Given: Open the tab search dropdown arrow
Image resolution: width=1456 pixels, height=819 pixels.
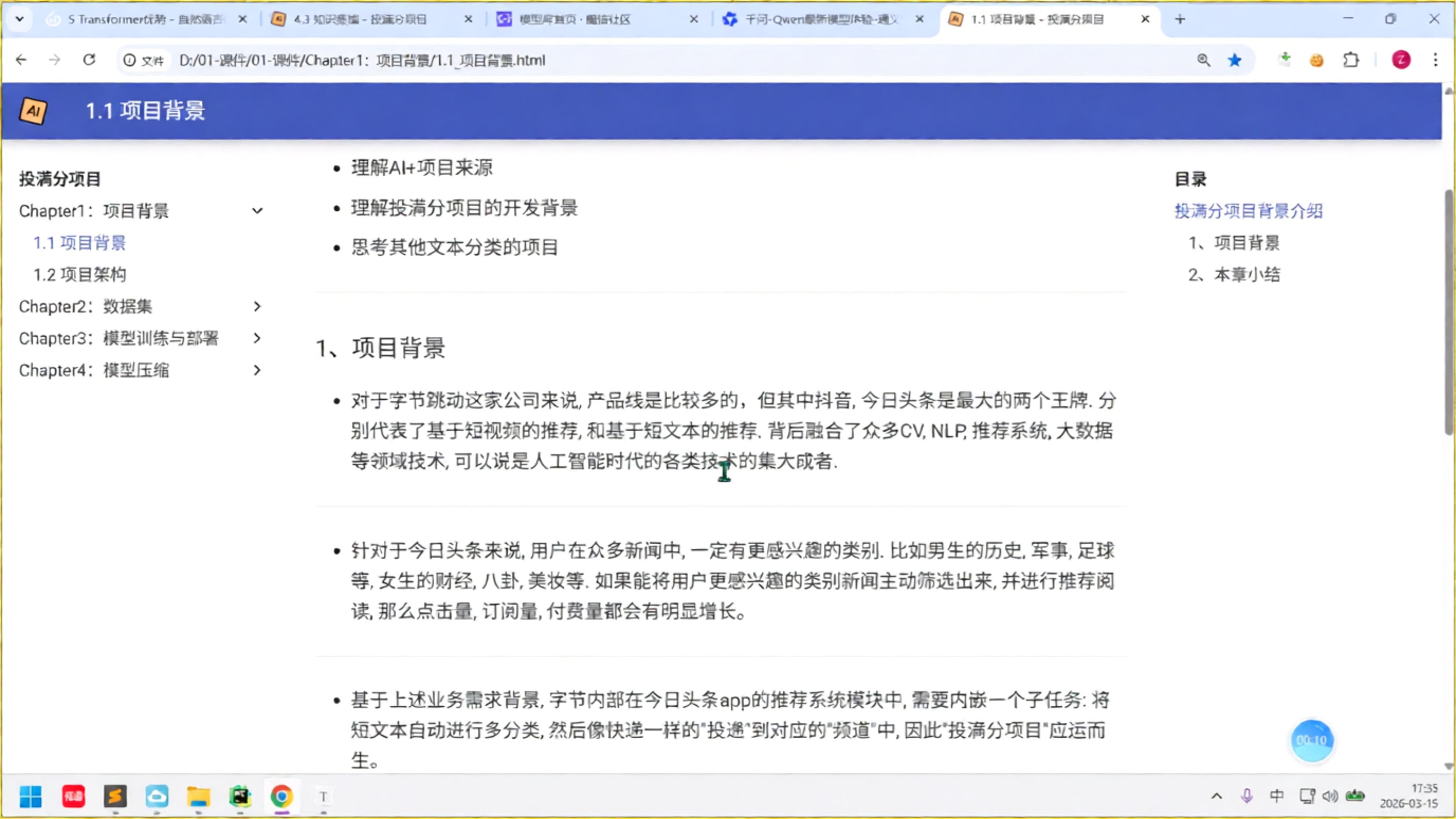Looking at the screenshot, I should [x=20, y=19].
